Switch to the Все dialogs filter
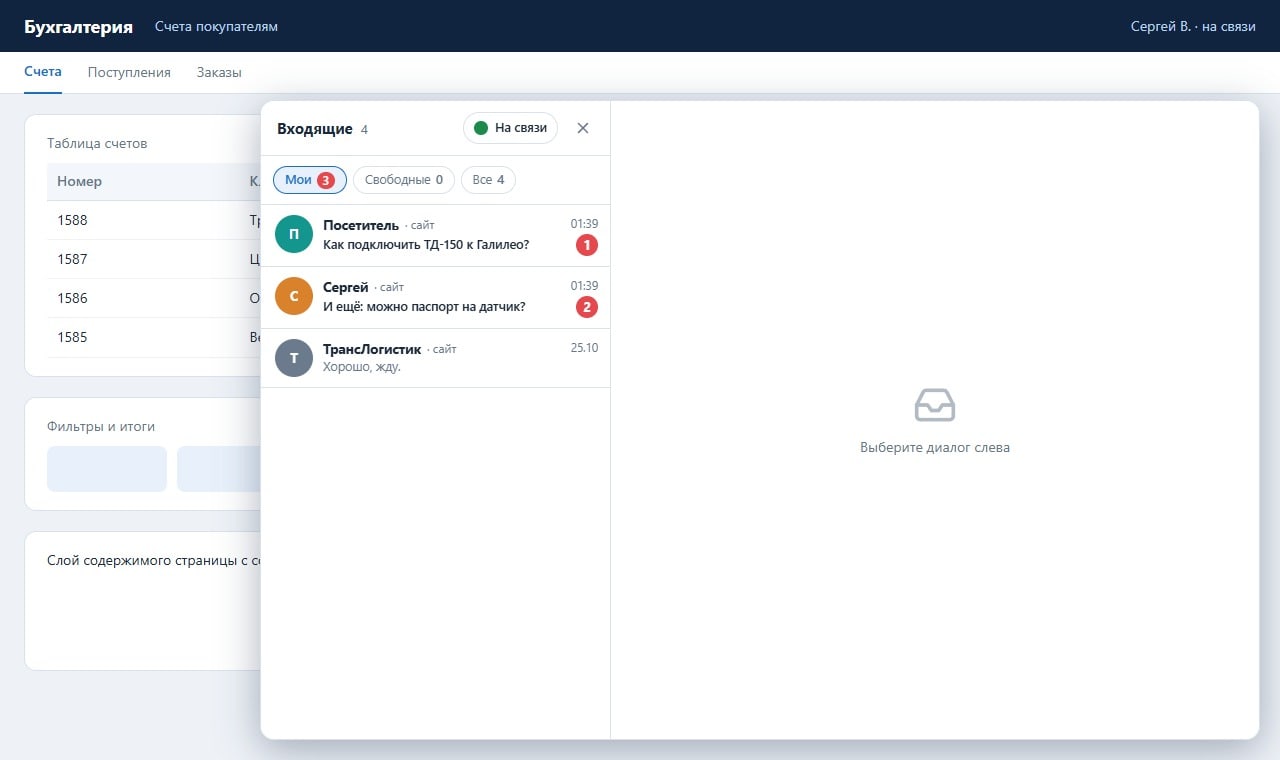This screenshot has width=1280, height=760. [488, 180]
